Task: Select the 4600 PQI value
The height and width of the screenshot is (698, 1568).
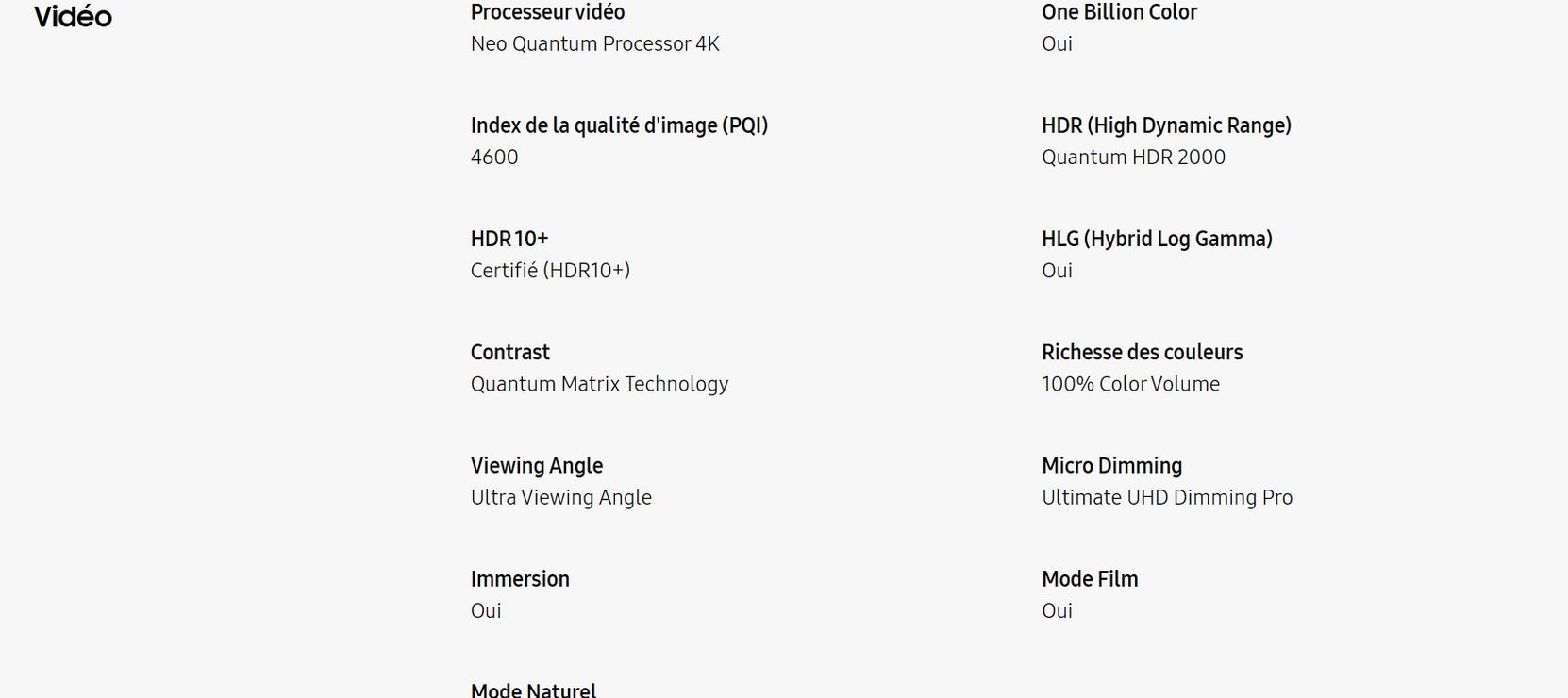Action: tap(494, 157)
